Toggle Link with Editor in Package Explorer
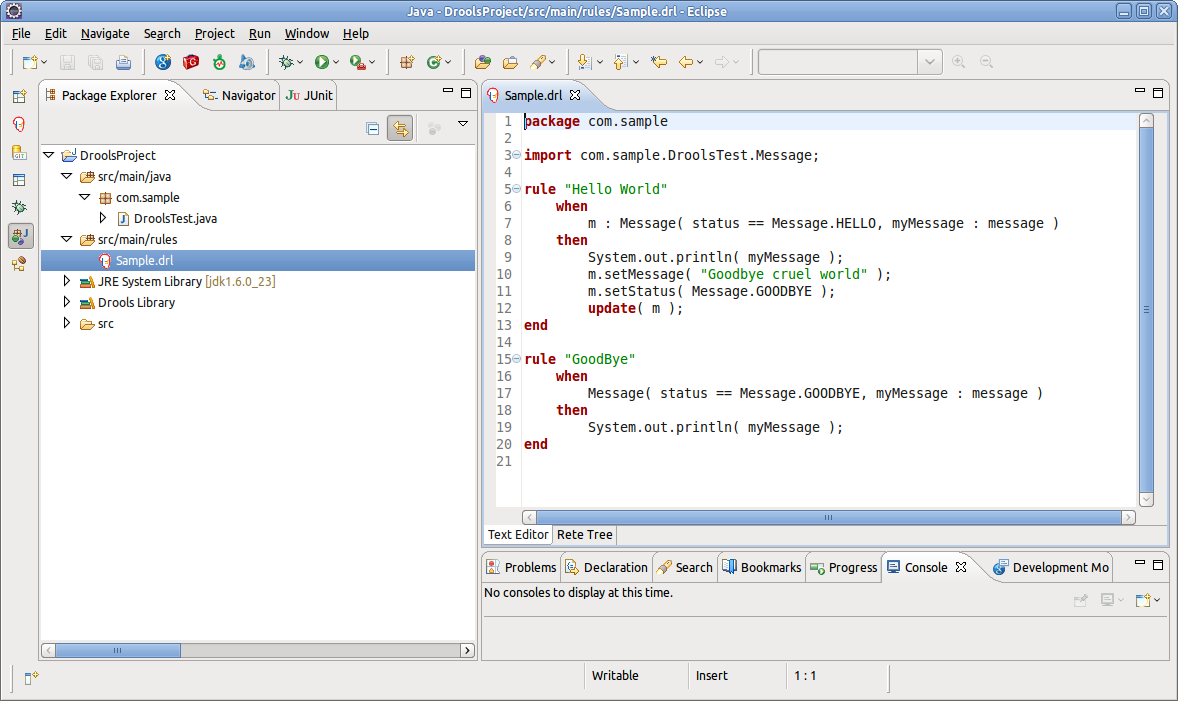Image resolution: width=1178 pixels, height=701 pixels. coord(400,128)
